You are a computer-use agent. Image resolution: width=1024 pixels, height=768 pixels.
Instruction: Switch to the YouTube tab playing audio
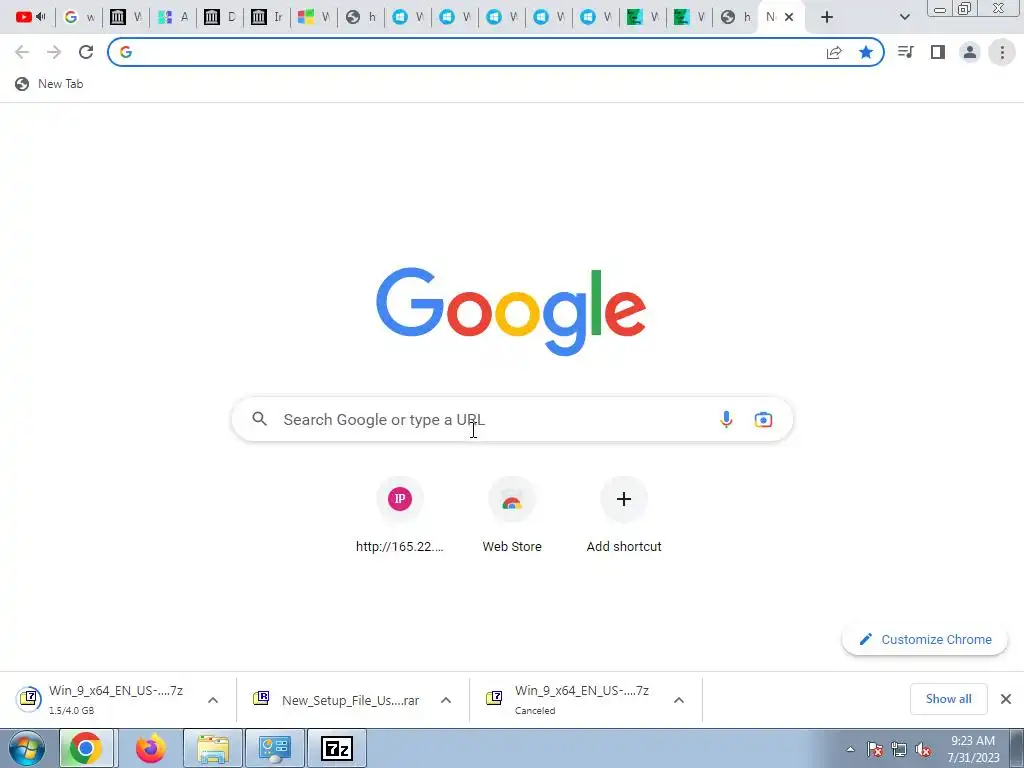pos(30,17)
